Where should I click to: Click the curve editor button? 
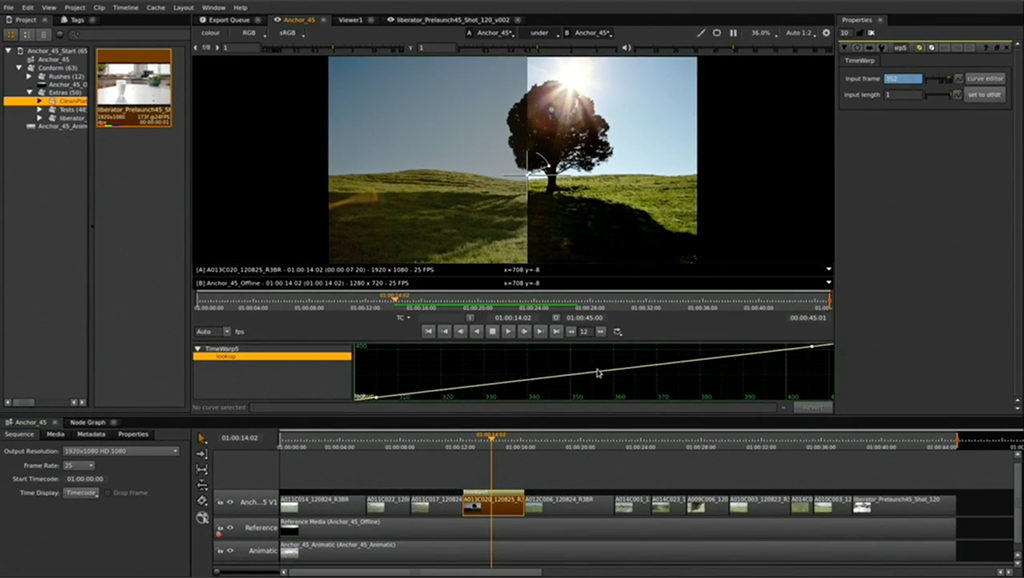pos(985,78)
